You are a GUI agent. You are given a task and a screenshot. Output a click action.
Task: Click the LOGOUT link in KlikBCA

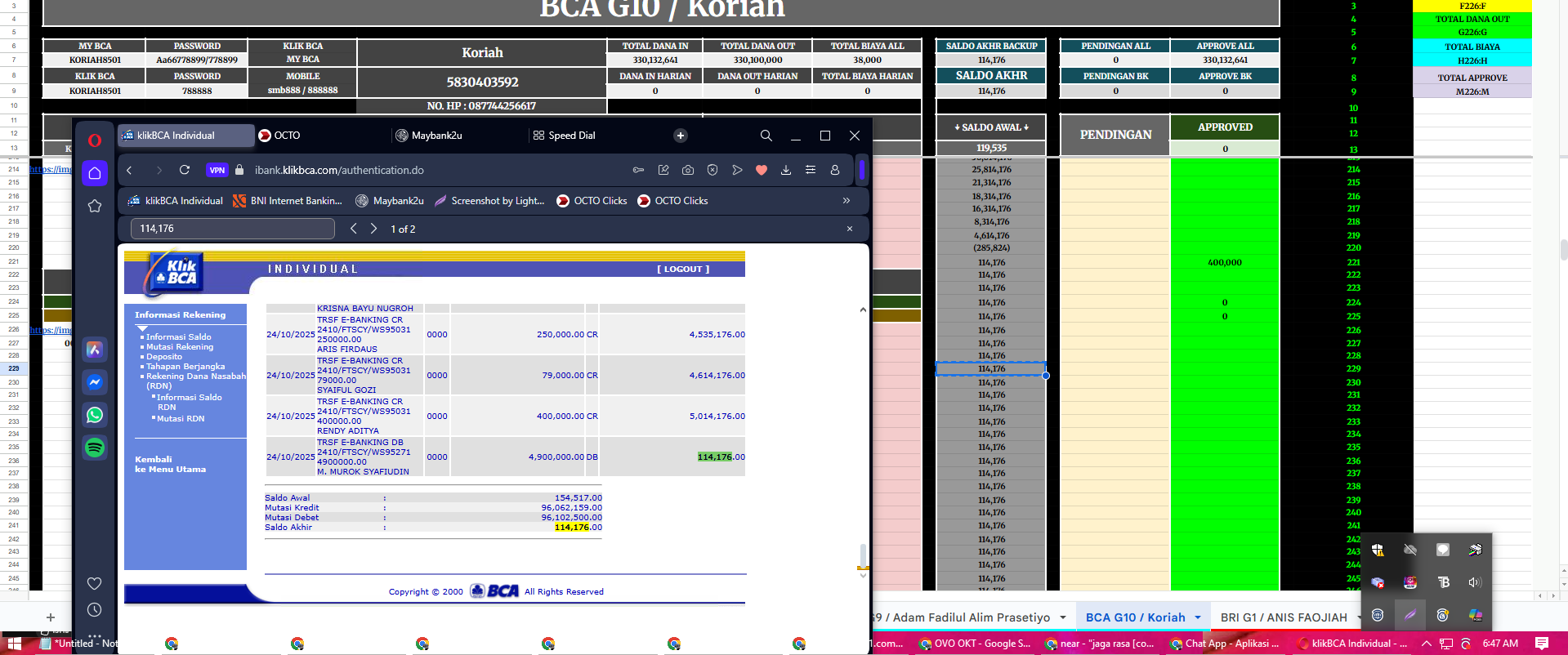(683, 270)
